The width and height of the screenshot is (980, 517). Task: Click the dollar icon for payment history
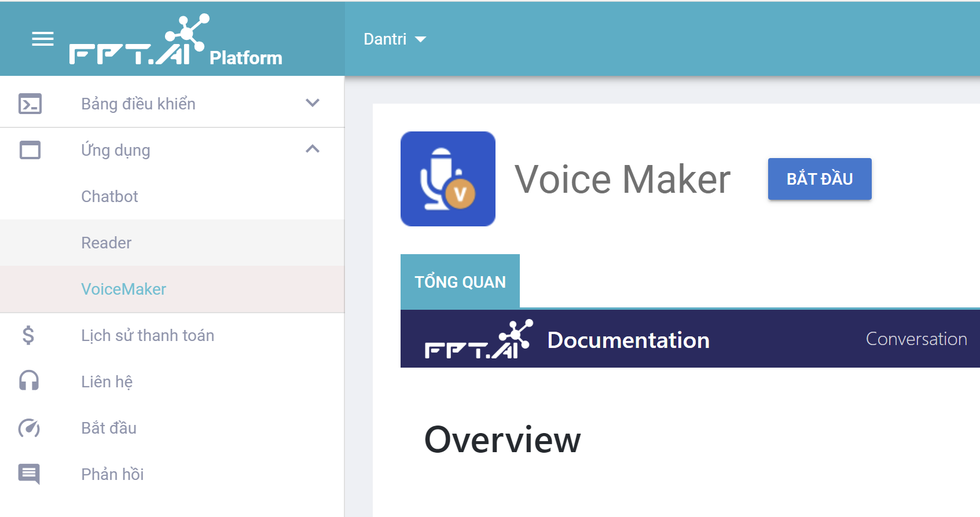pos(28,335)
